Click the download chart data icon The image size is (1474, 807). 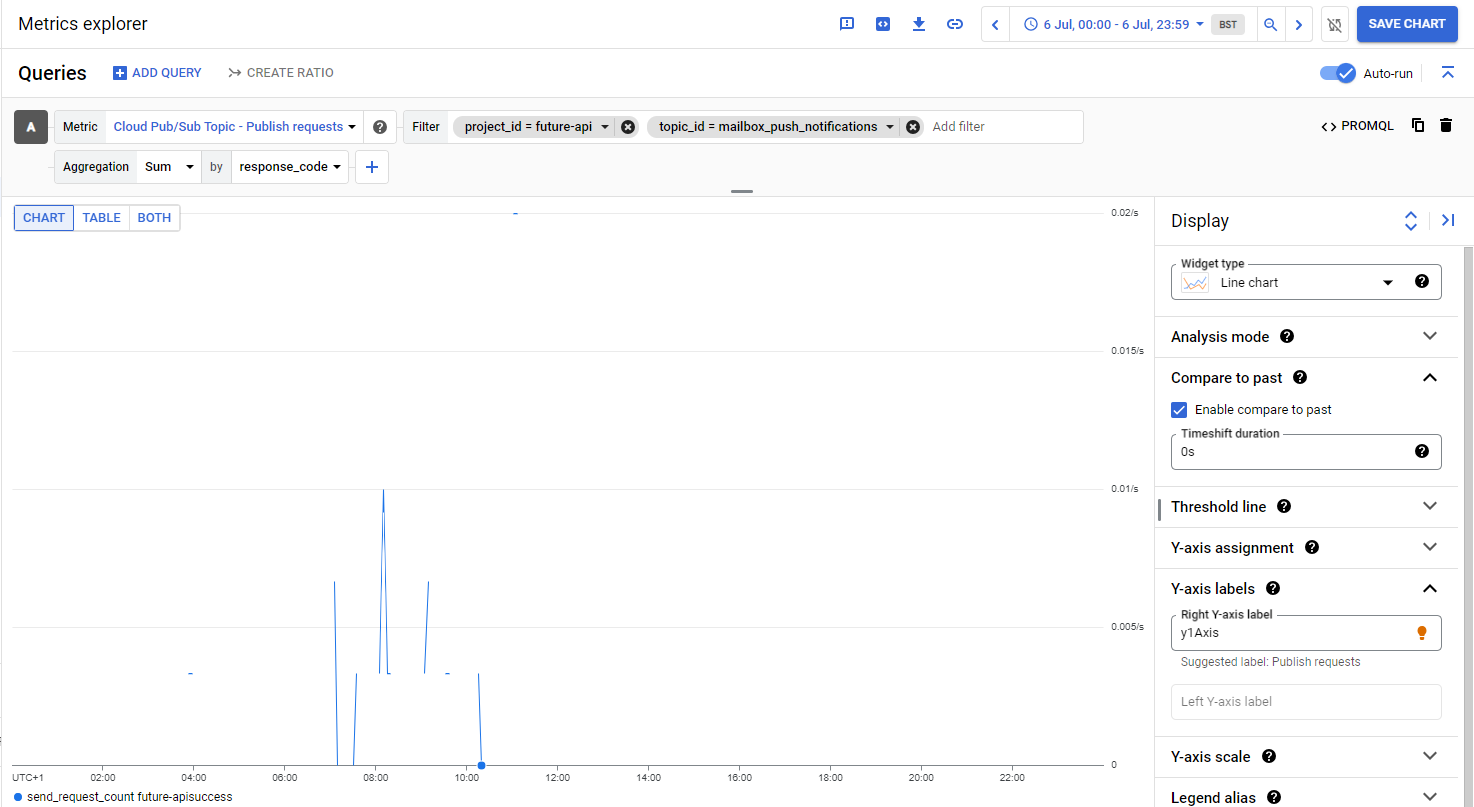pos(919,24)
